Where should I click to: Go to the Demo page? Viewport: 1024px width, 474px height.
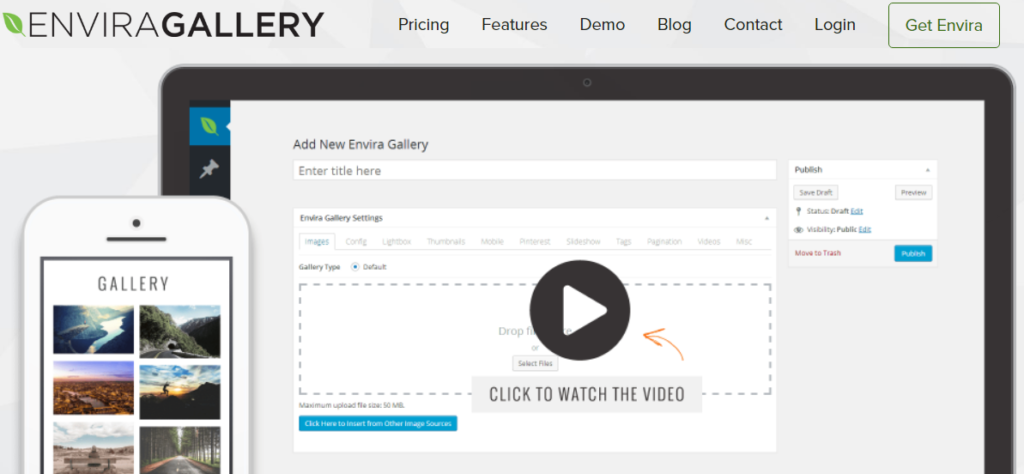point(602,25)
